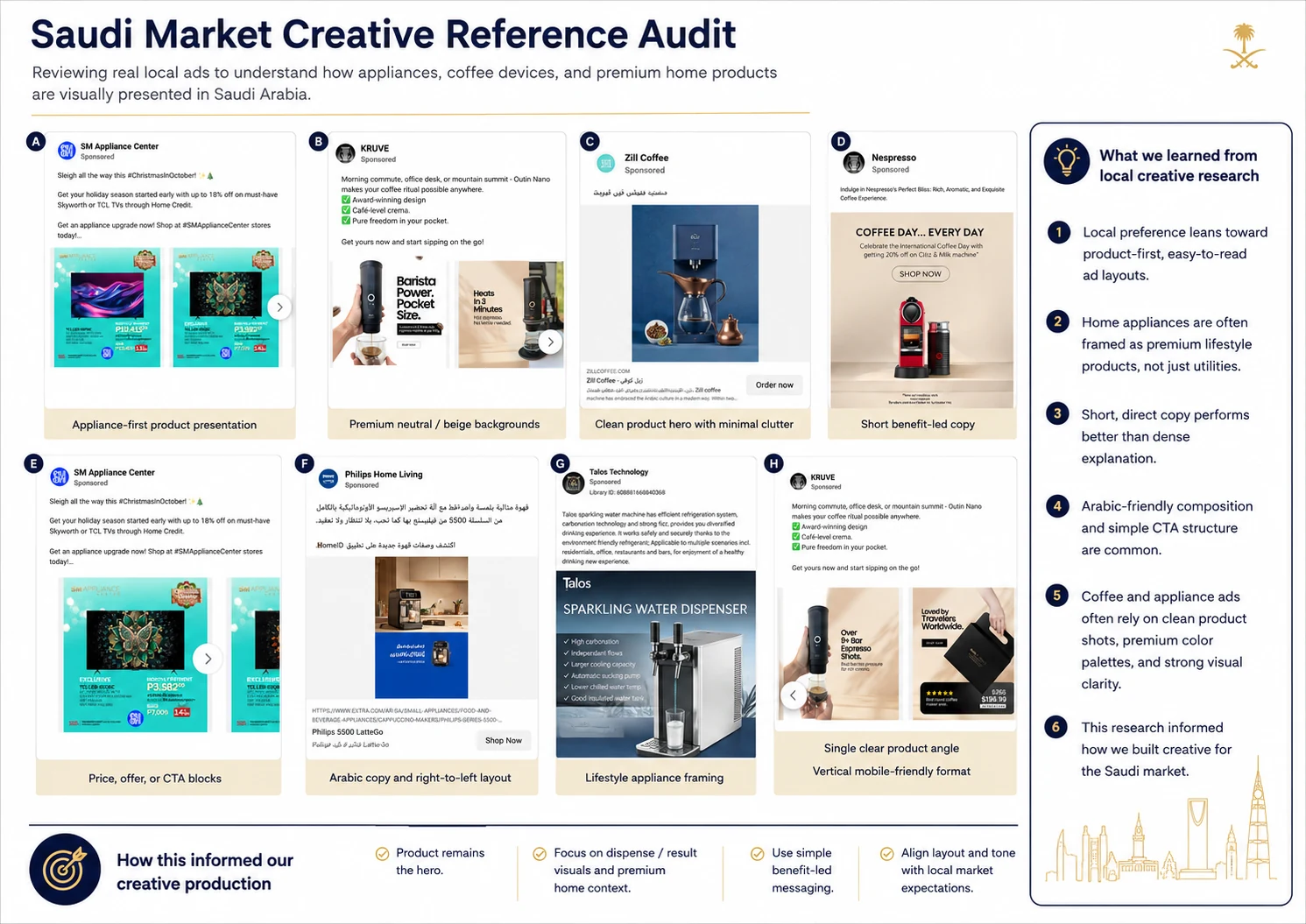Click 'Price, offer, or CTA blocks' caption

coord(155,778)
